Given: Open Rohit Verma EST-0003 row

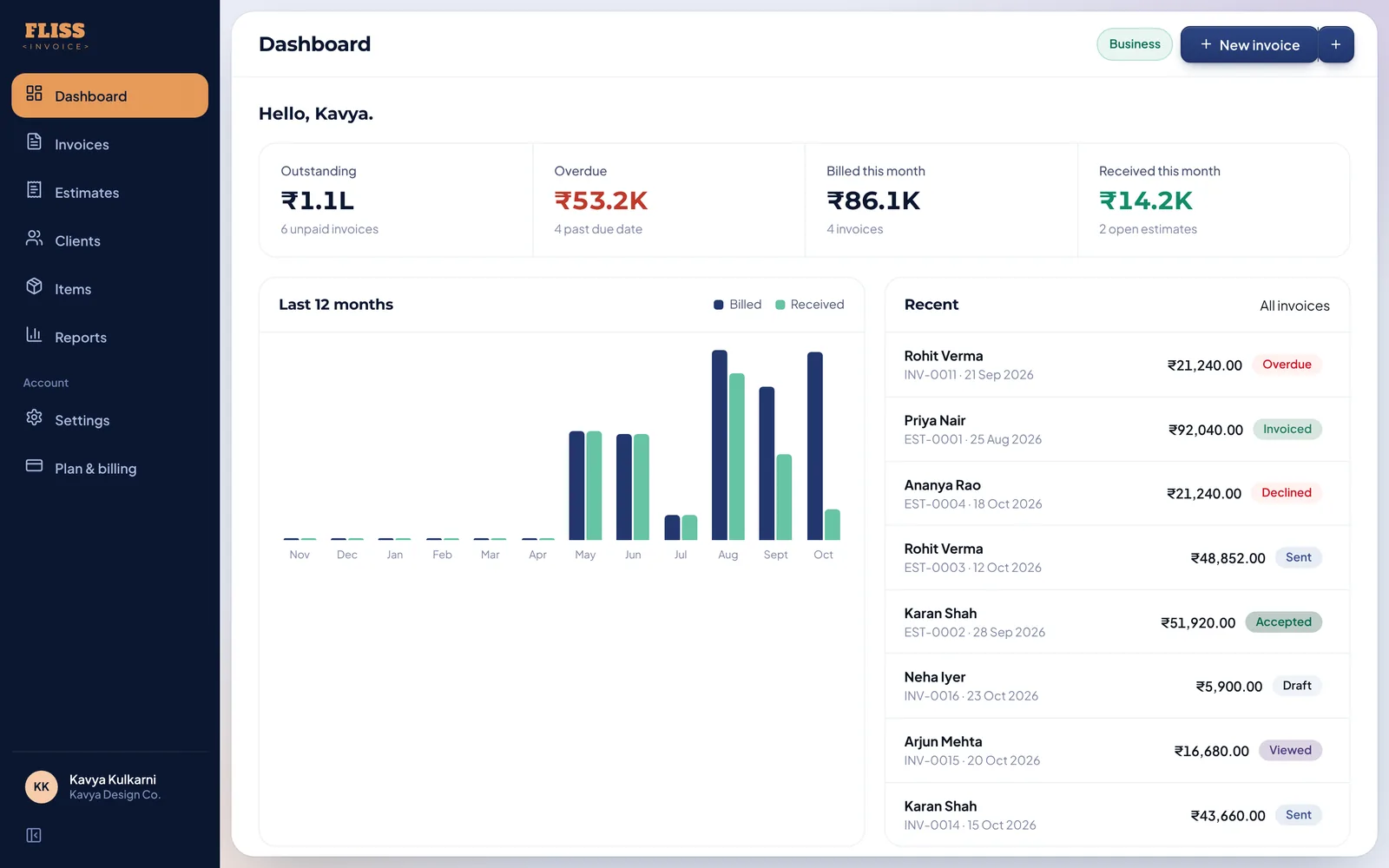Looking at the screenshot, I should tap(1117, 557).
